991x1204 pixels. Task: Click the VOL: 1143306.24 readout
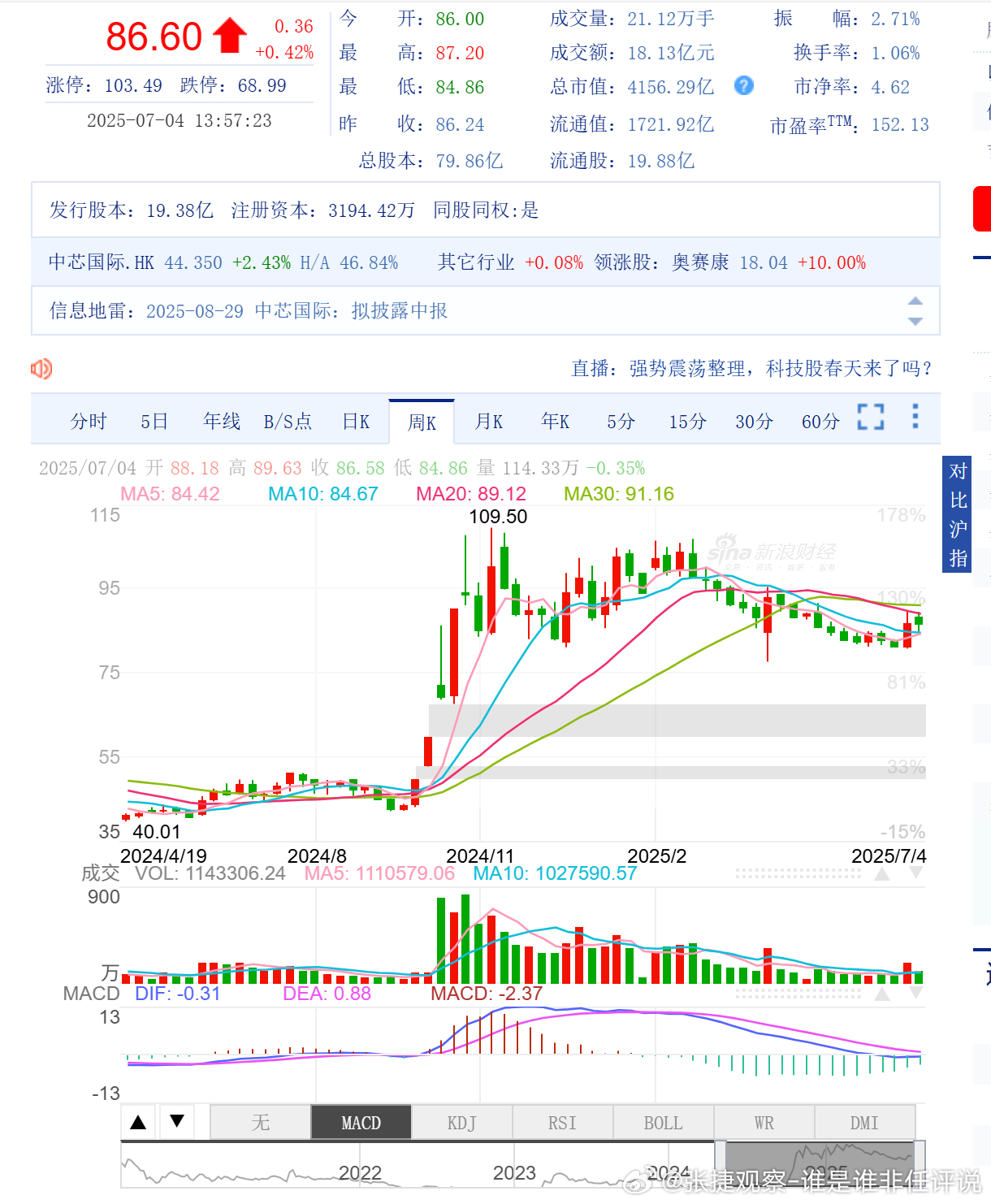click(x=210, y=873)
